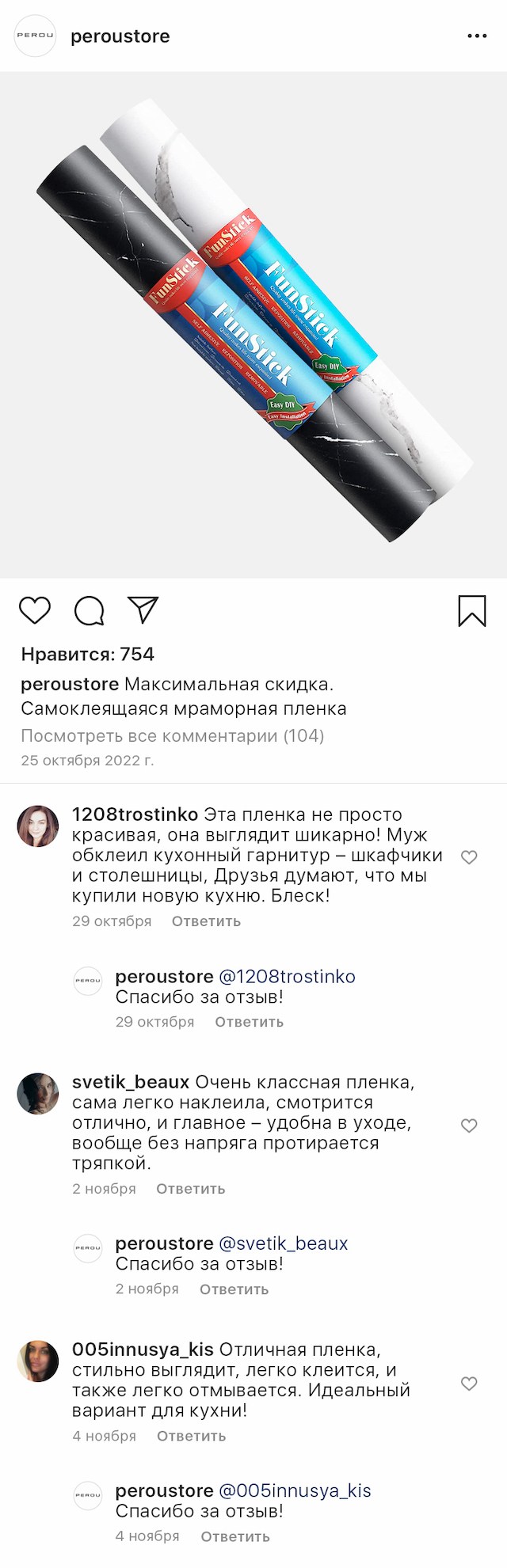Open svetik_beaux's profile picture
This screenshot has width=507, height=1568.
(x=38, y=1093)
